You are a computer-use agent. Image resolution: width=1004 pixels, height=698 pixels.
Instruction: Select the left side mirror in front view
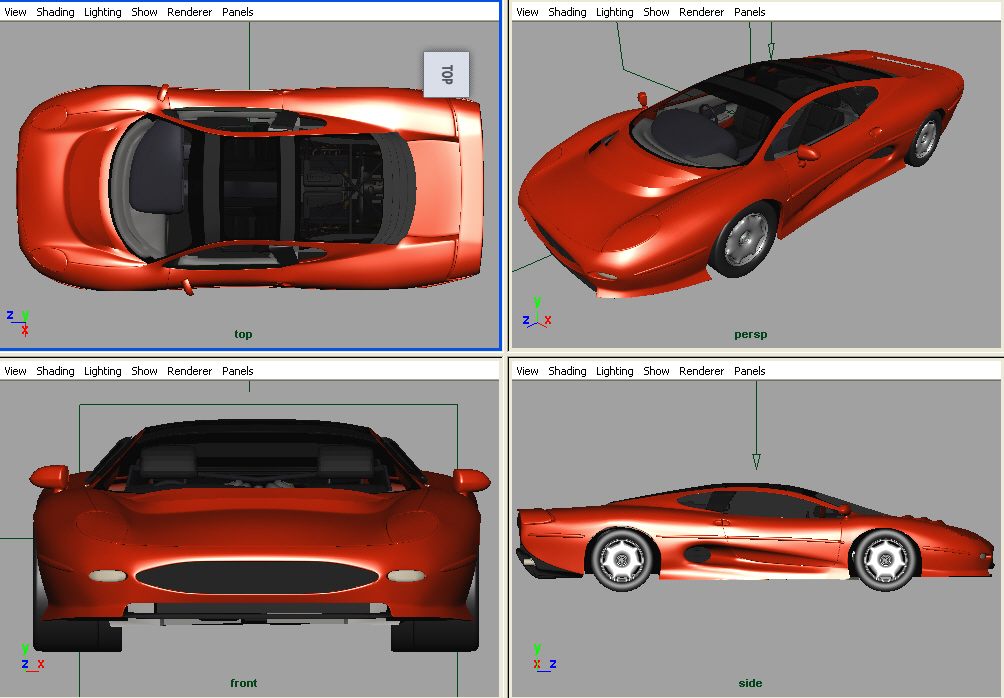[x=49, y=477]
